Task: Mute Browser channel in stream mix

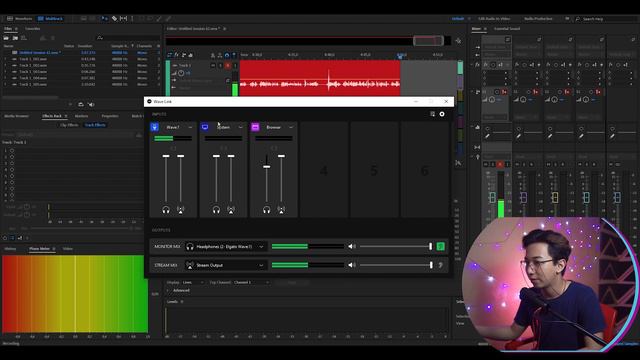Action: coord(281,210)
